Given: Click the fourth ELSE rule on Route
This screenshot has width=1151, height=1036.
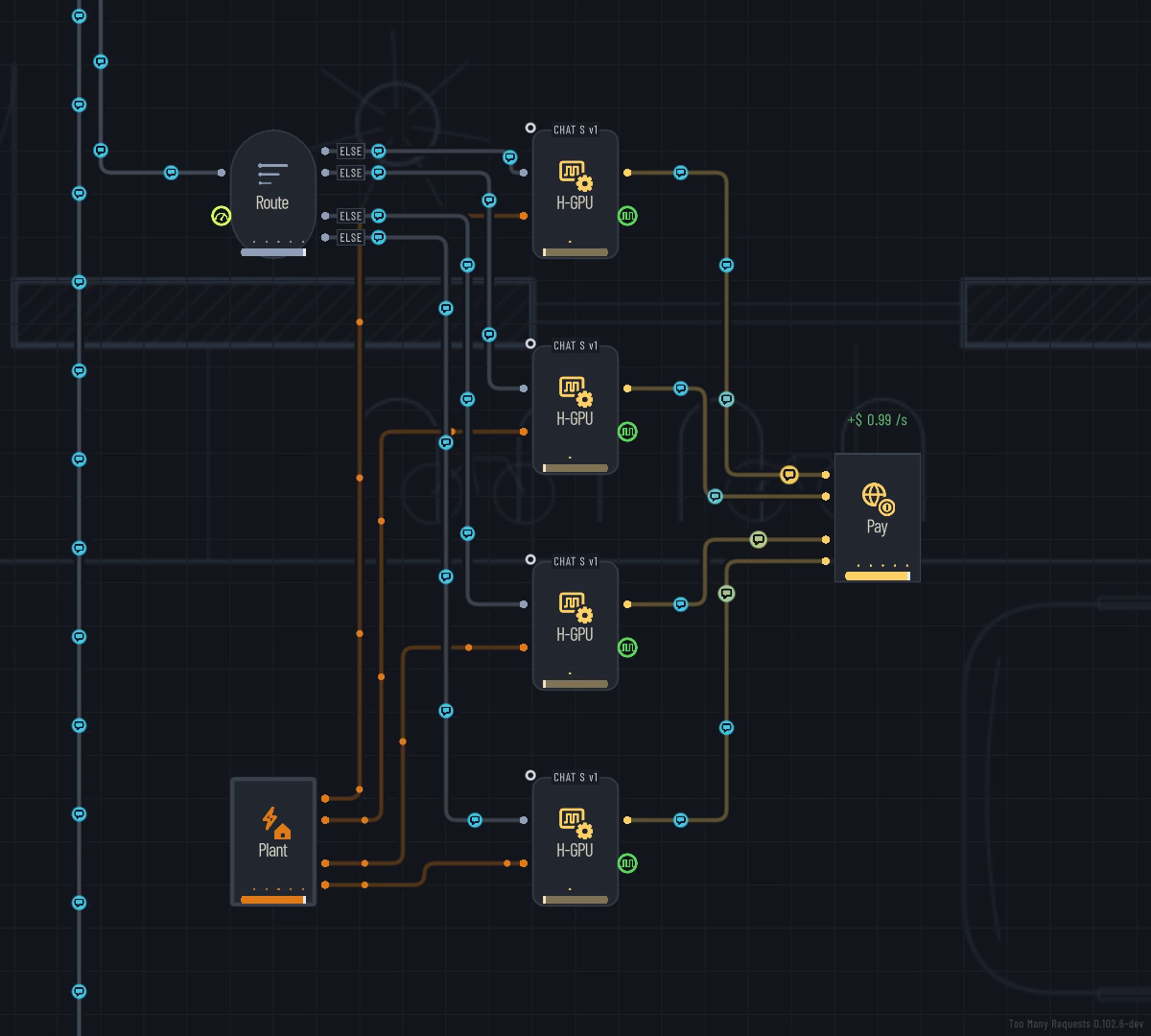Looking at the screenshot, I should click(351, 237).
